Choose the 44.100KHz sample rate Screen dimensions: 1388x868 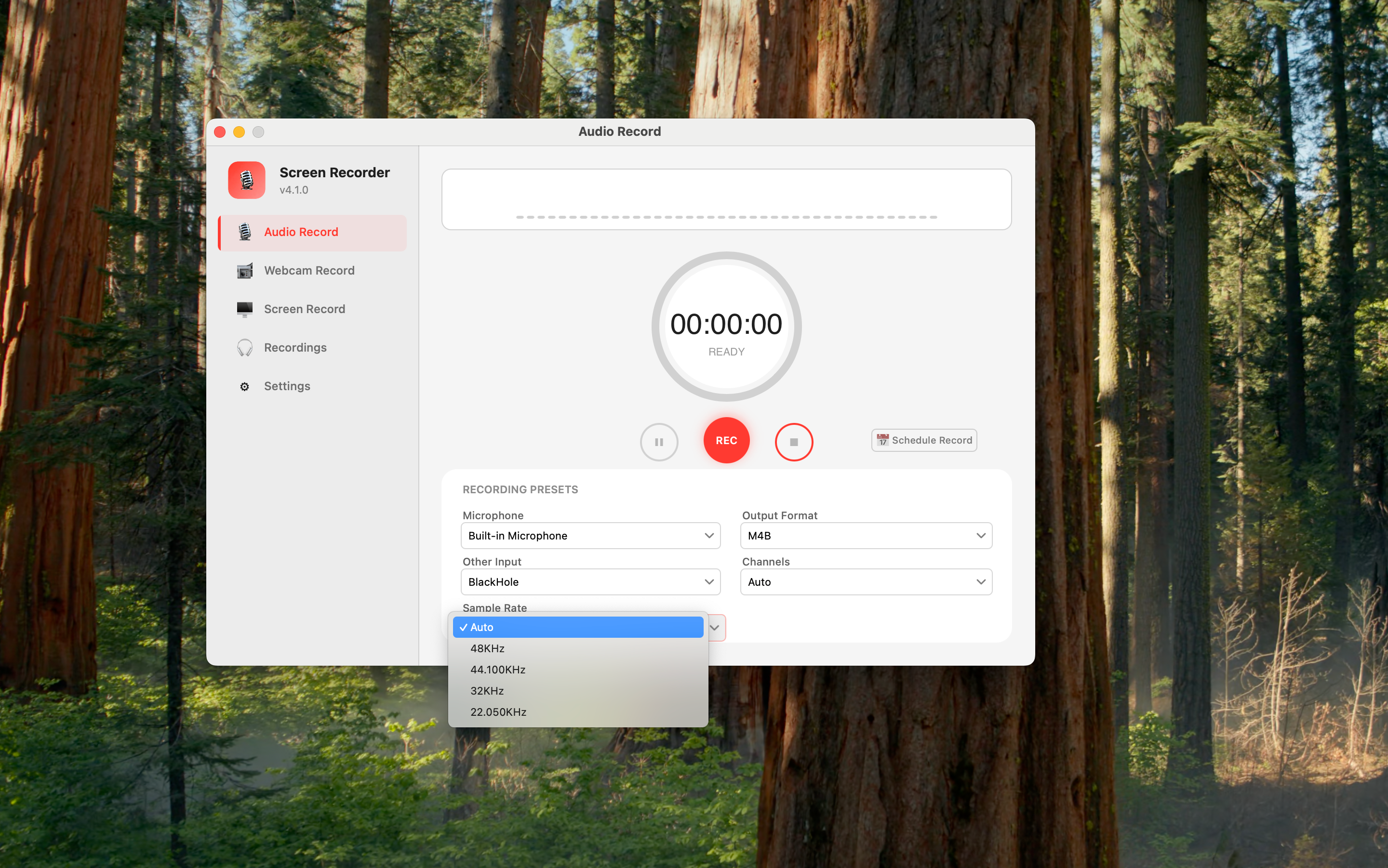click(578, 670)
